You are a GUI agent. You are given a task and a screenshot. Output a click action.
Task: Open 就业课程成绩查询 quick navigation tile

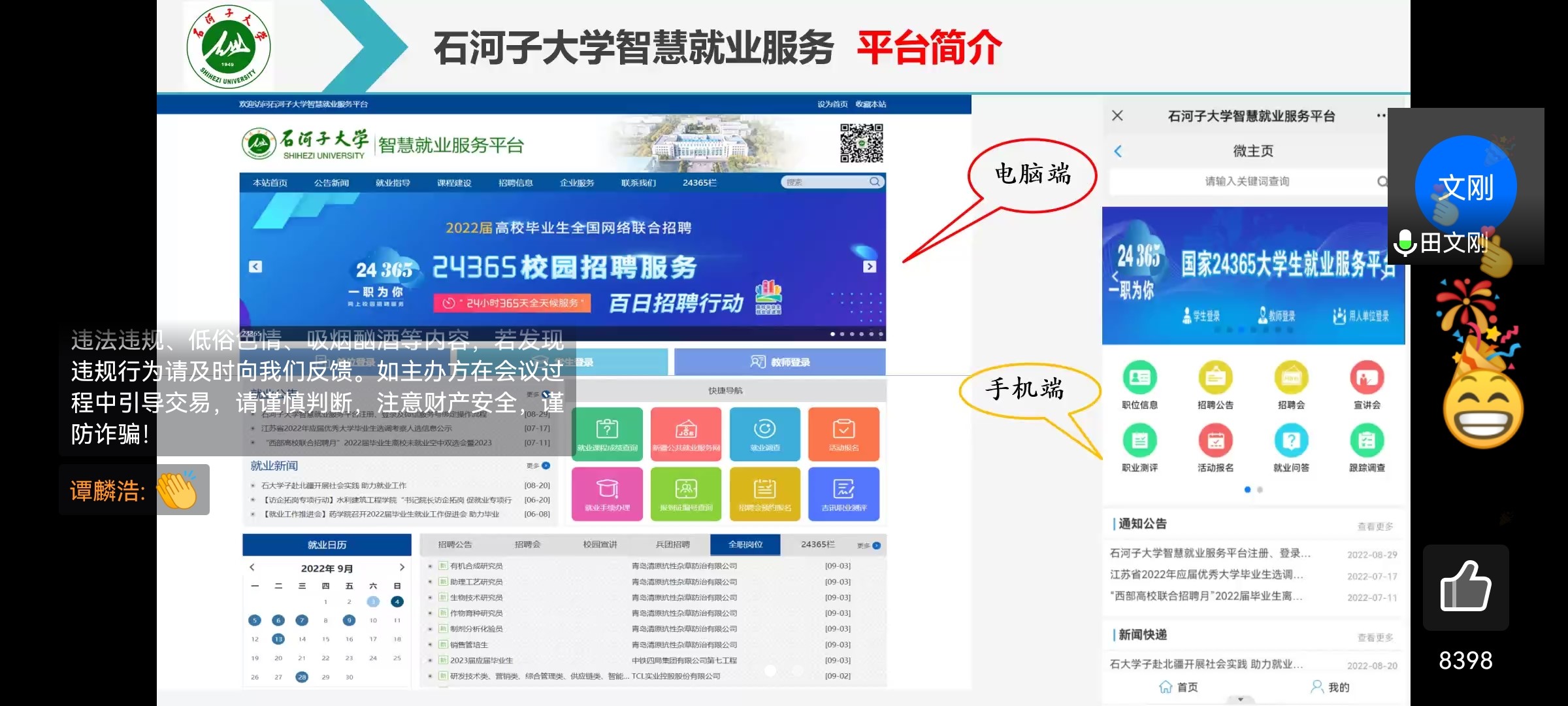(607, 434)
